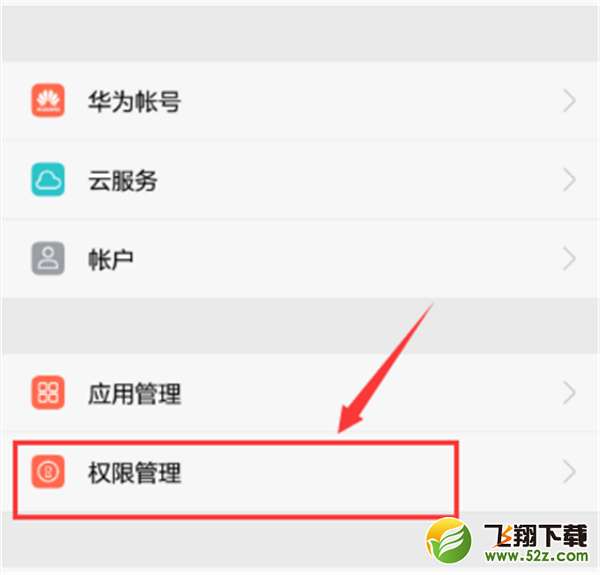Click the gray divider between 帐户 and 应用管理
Viewport: 600px width, 575px height.
point(300,326)
